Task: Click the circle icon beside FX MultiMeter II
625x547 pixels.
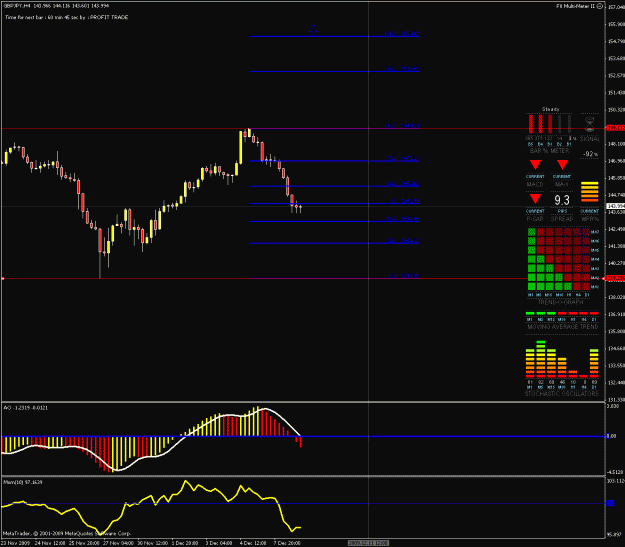Action: [x=600, y=6]
